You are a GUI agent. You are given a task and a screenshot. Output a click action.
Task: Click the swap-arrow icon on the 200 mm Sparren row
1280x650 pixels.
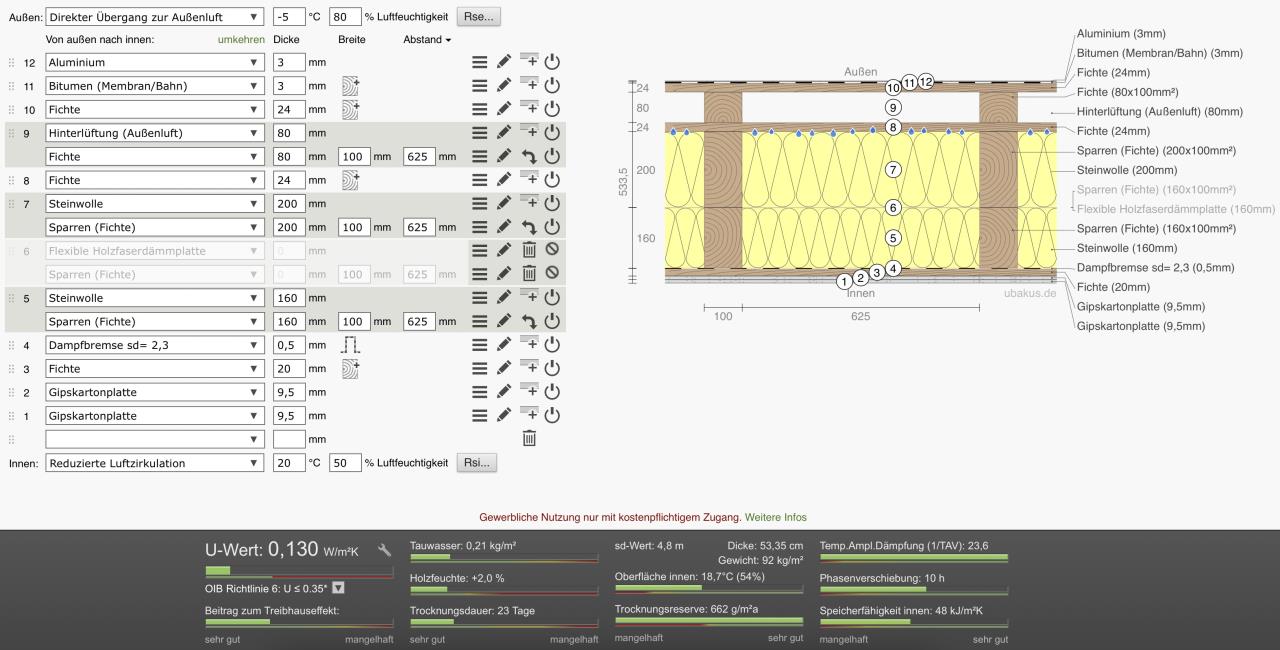click(x=530, y=227)
